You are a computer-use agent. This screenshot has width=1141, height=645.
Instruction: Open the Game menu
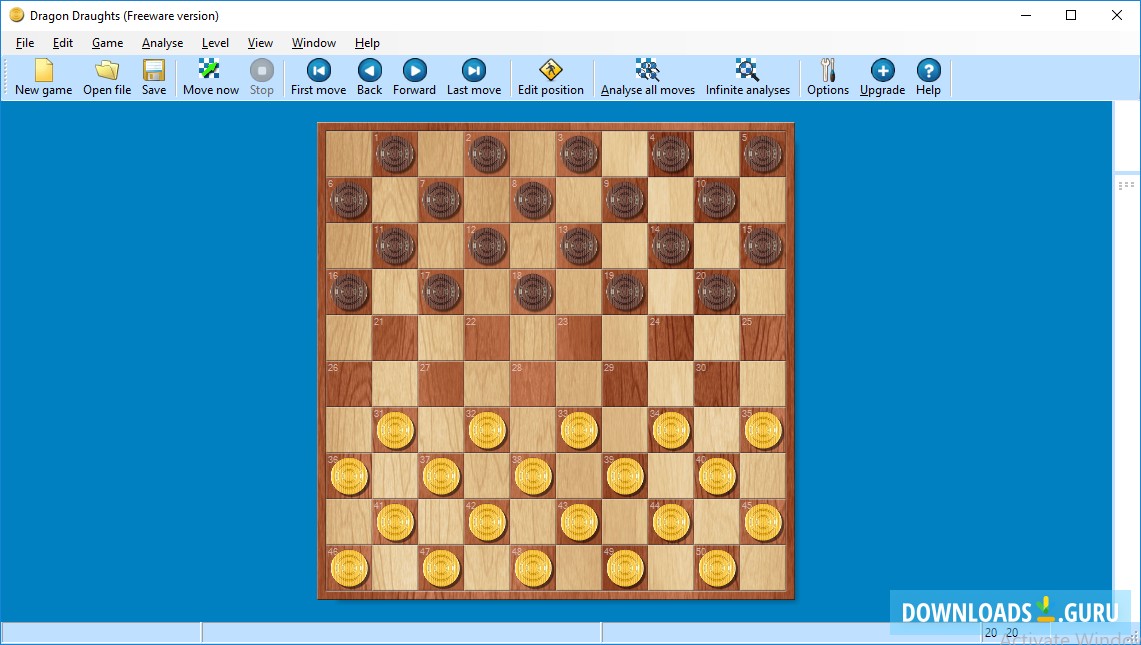[x=107, y=43]
